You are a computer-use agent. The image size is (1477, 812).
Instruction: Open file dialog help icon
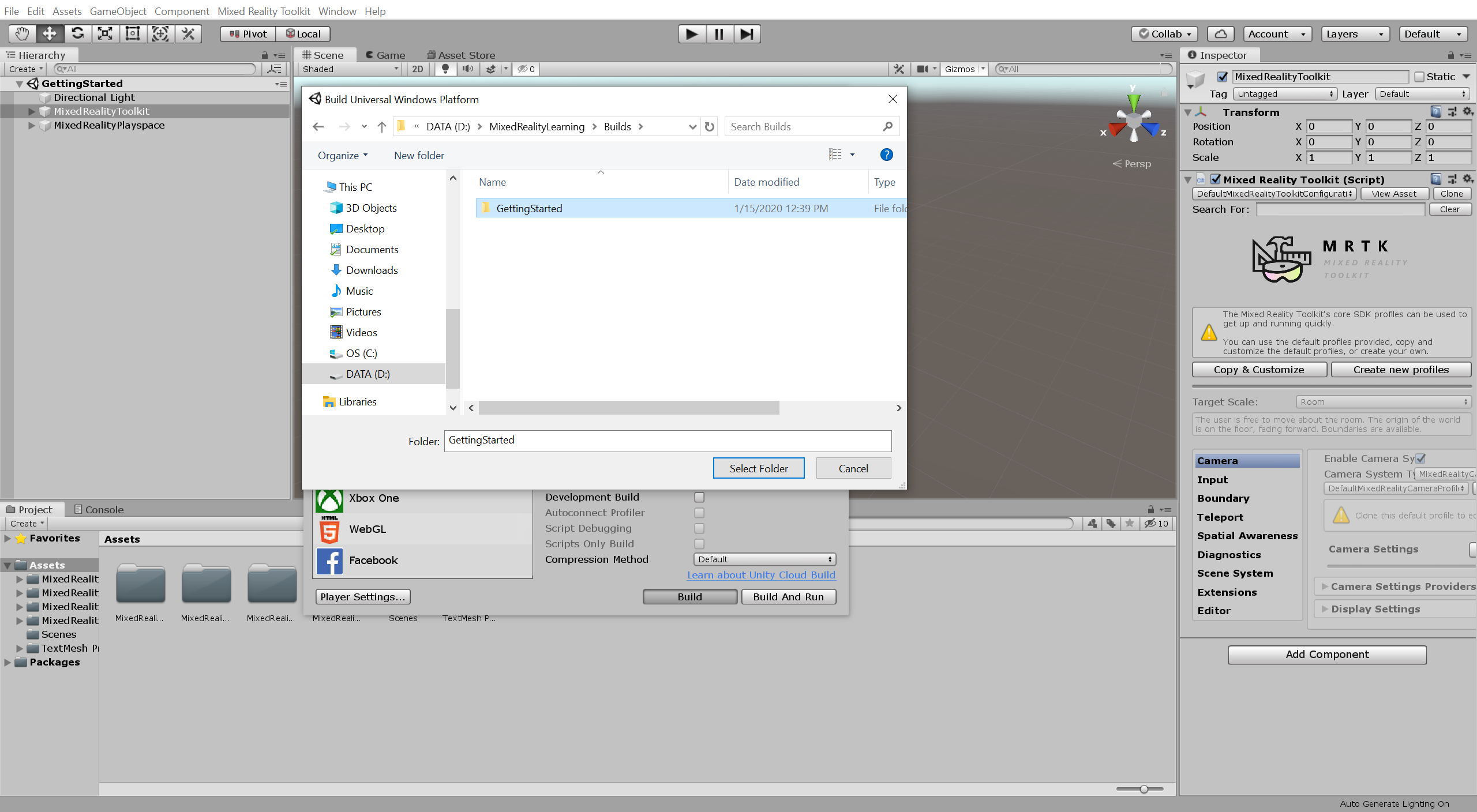coord(886,155)
